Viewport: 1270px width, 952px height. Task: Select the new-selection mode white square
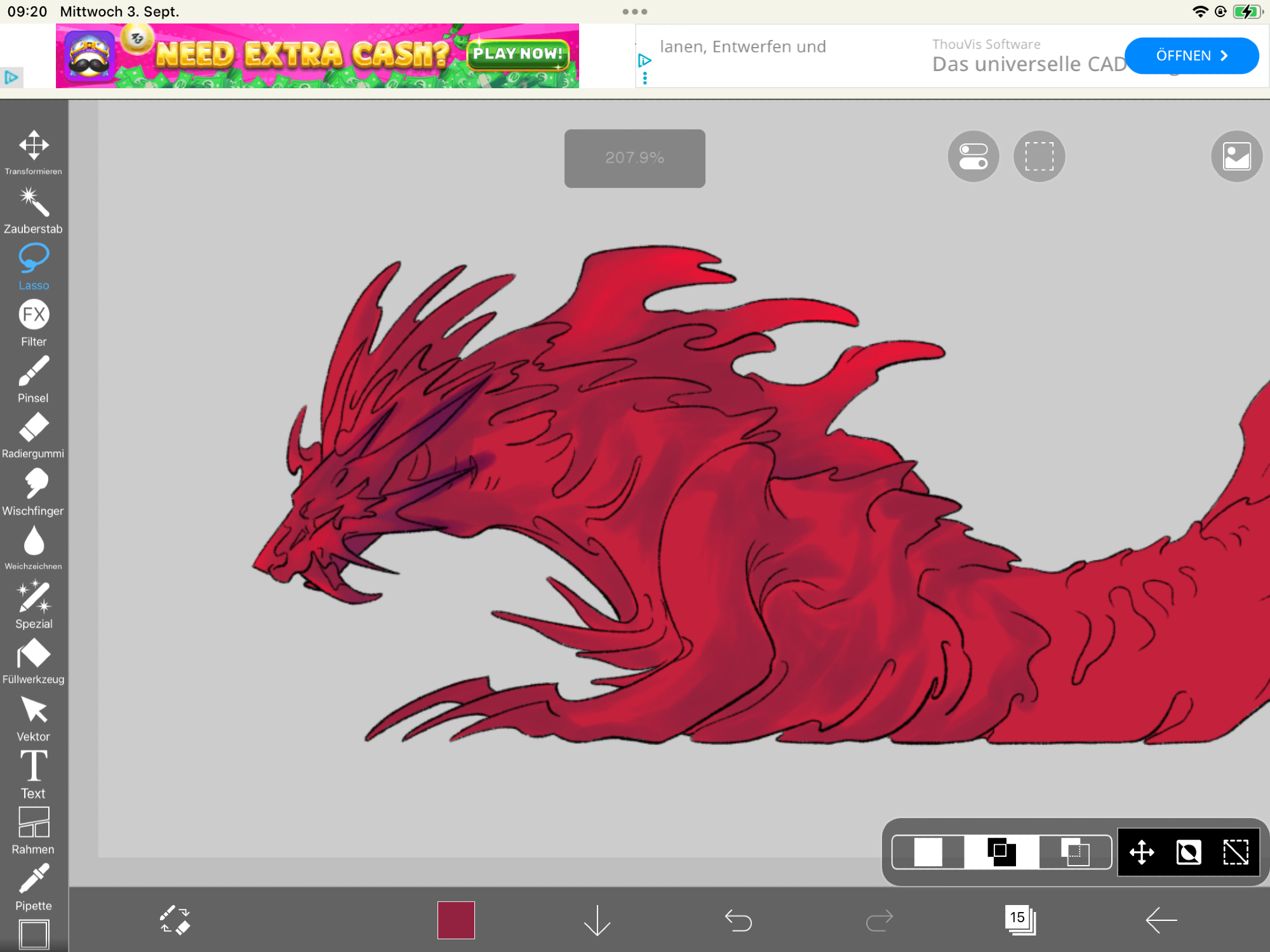tap(928, 852)
